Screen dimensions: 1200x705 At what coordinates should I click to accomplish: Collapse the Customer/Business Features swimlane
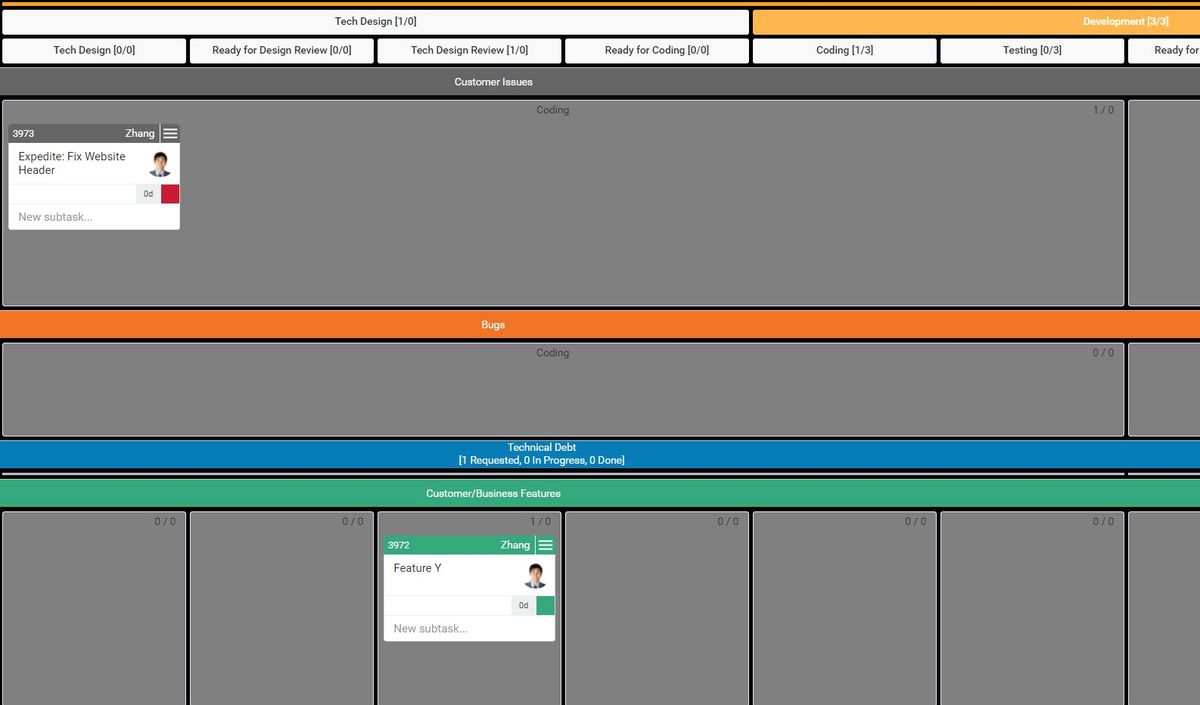click(x=493, y=493)
